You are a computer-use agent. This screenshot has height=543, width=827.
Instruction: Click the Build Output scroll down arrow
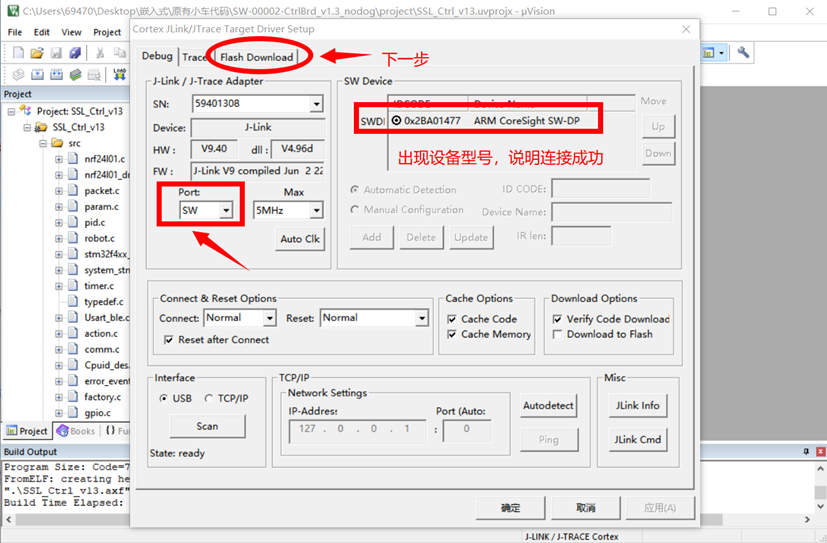(x=820, y=507)
